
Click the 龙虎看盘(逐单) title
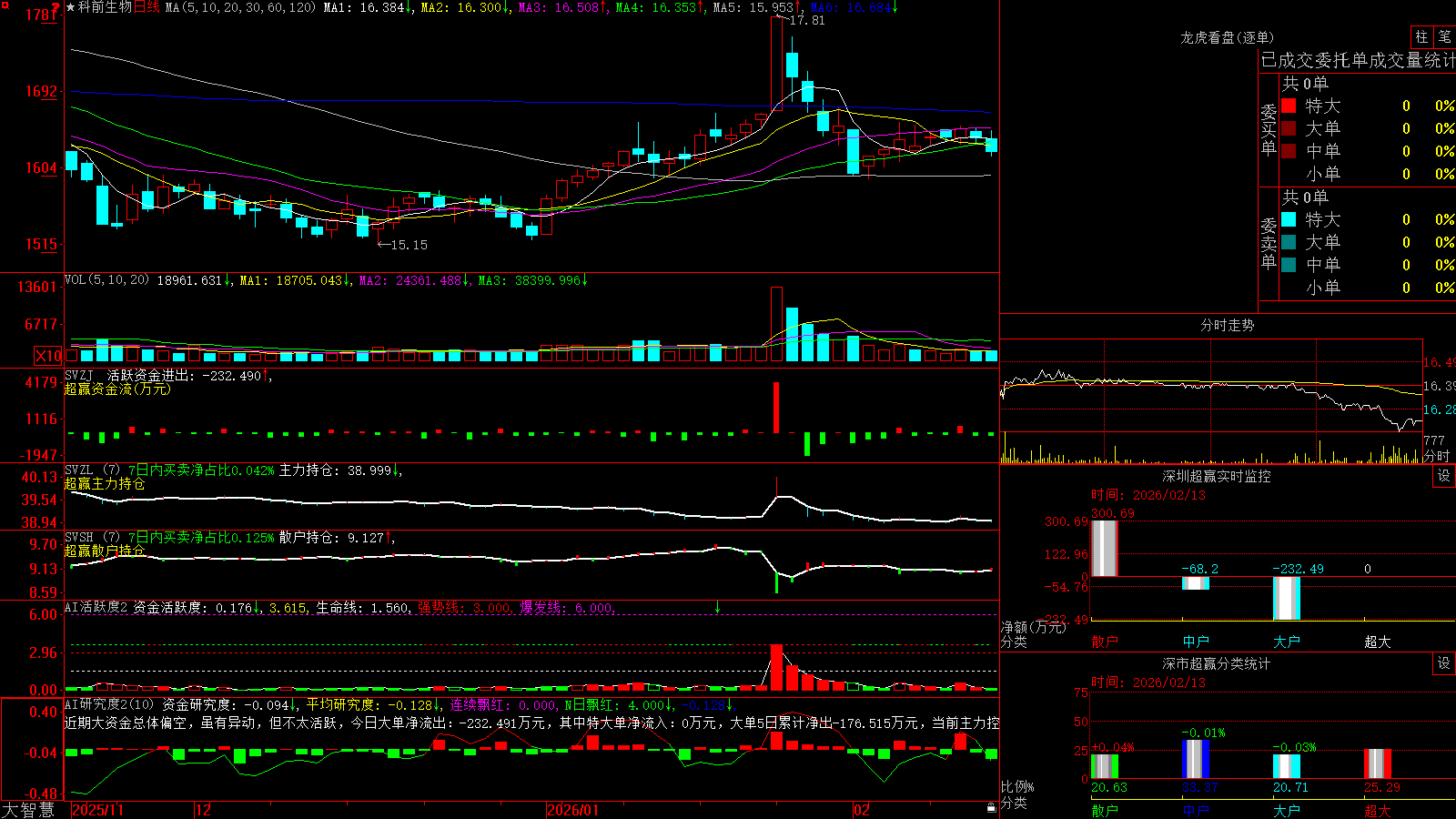pyautogui.click(x=1227, y=37)
